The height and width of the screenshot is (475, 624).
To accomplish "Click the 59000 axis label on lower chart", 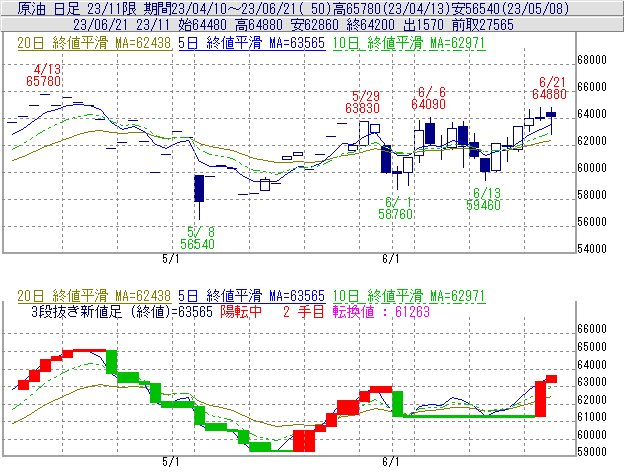I will click(x=592, y=452).
